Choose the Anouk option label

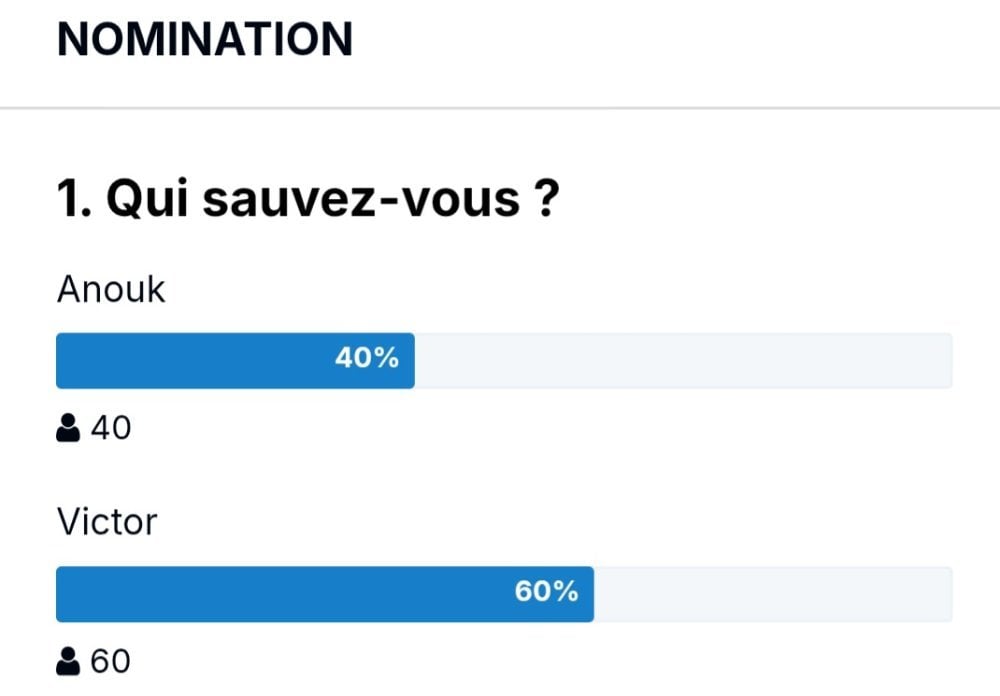point(111,289)
